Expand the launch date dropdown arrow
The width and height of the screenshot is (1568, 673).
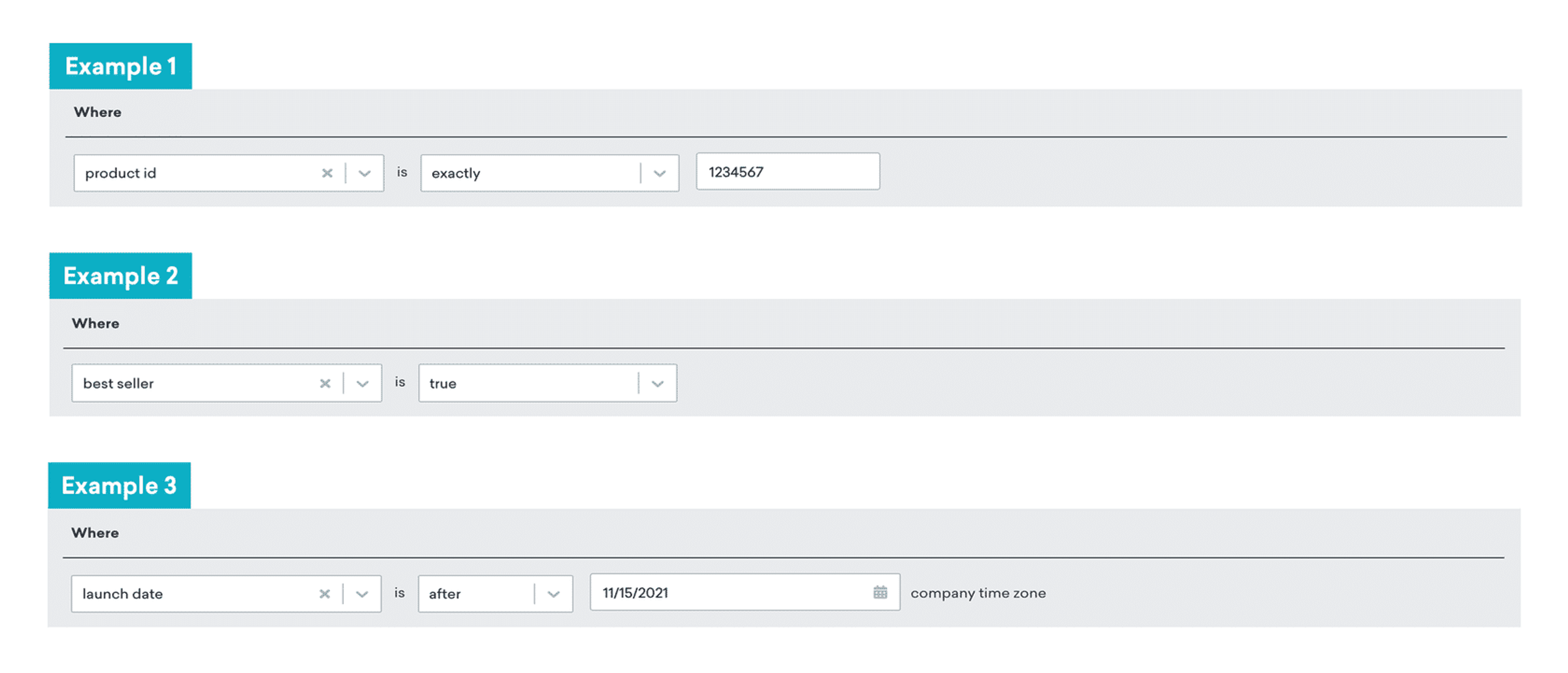(x=362, y=594)
